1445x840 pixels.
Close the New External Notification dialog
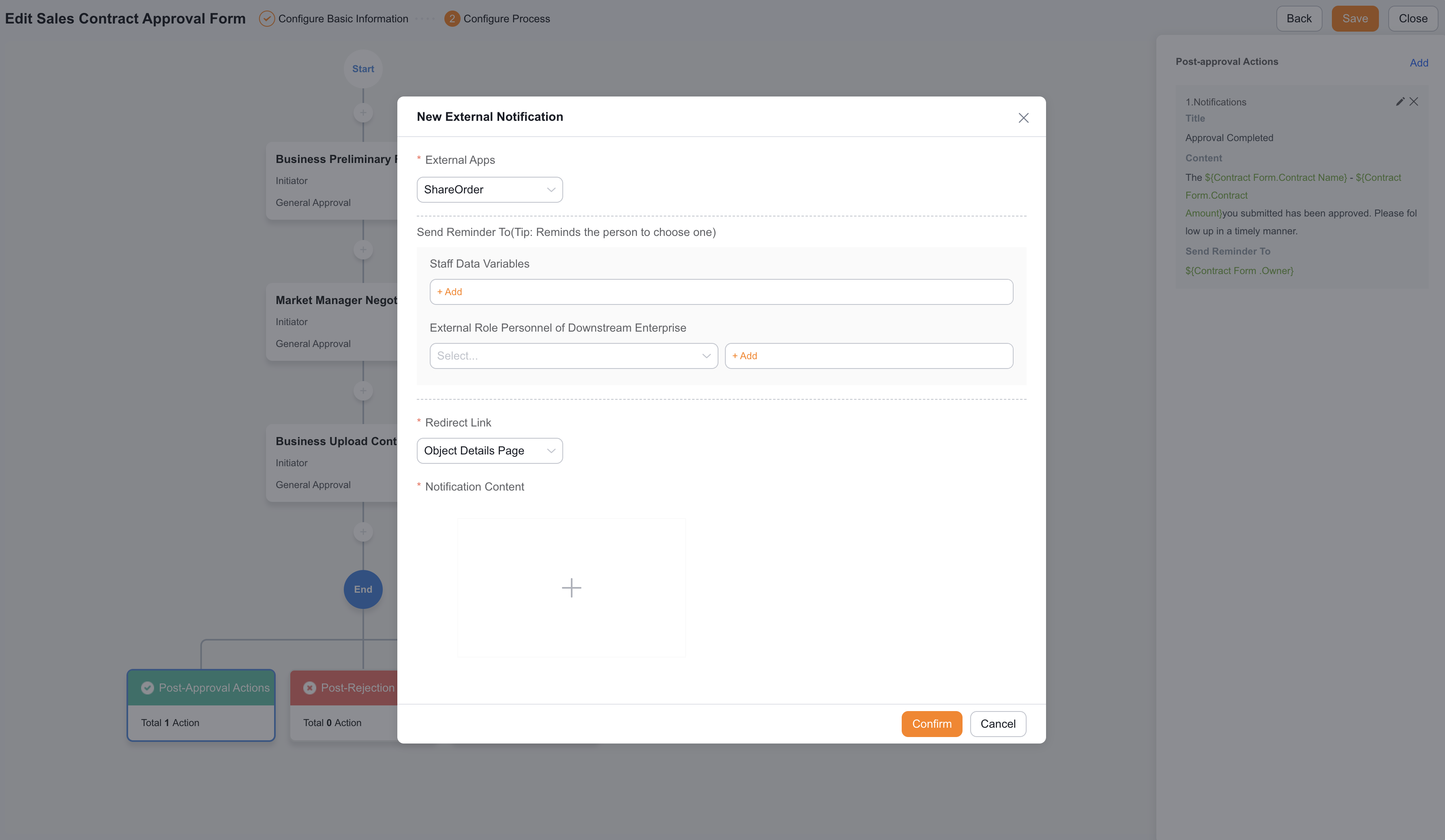pos(1023,118)
